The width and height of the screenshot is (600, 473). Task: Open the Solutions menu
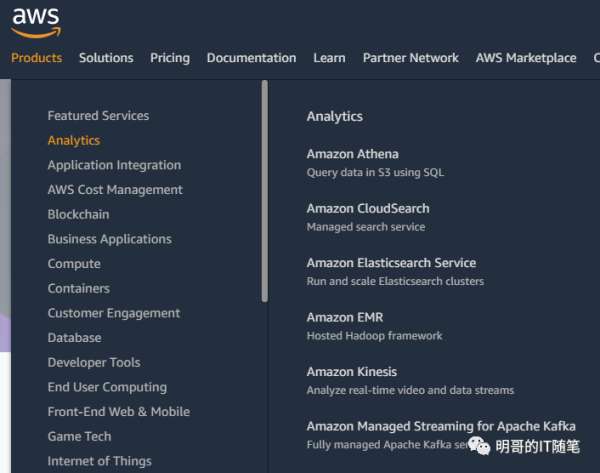106,58
